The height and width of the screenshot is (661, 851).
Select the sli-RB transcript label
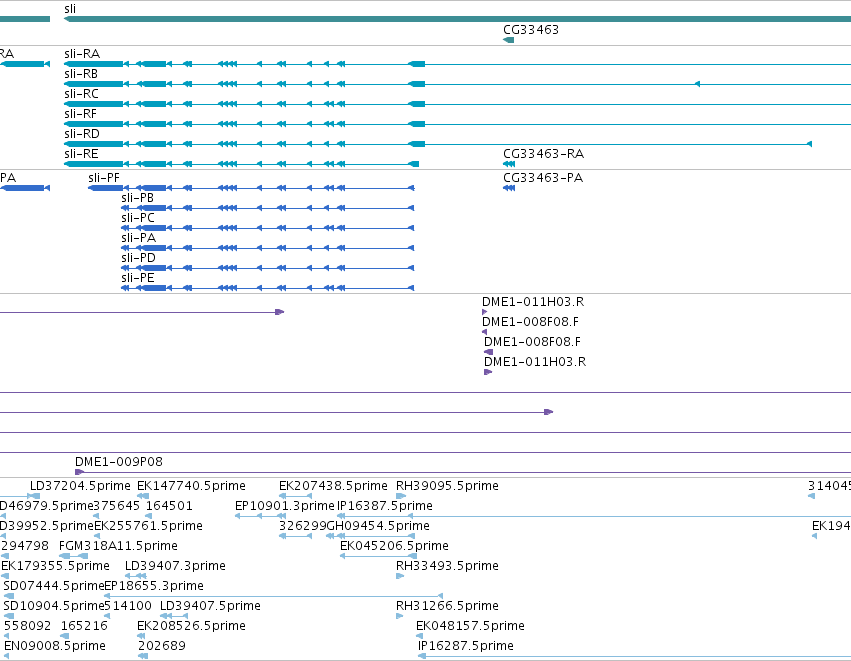tap(81, 74)
